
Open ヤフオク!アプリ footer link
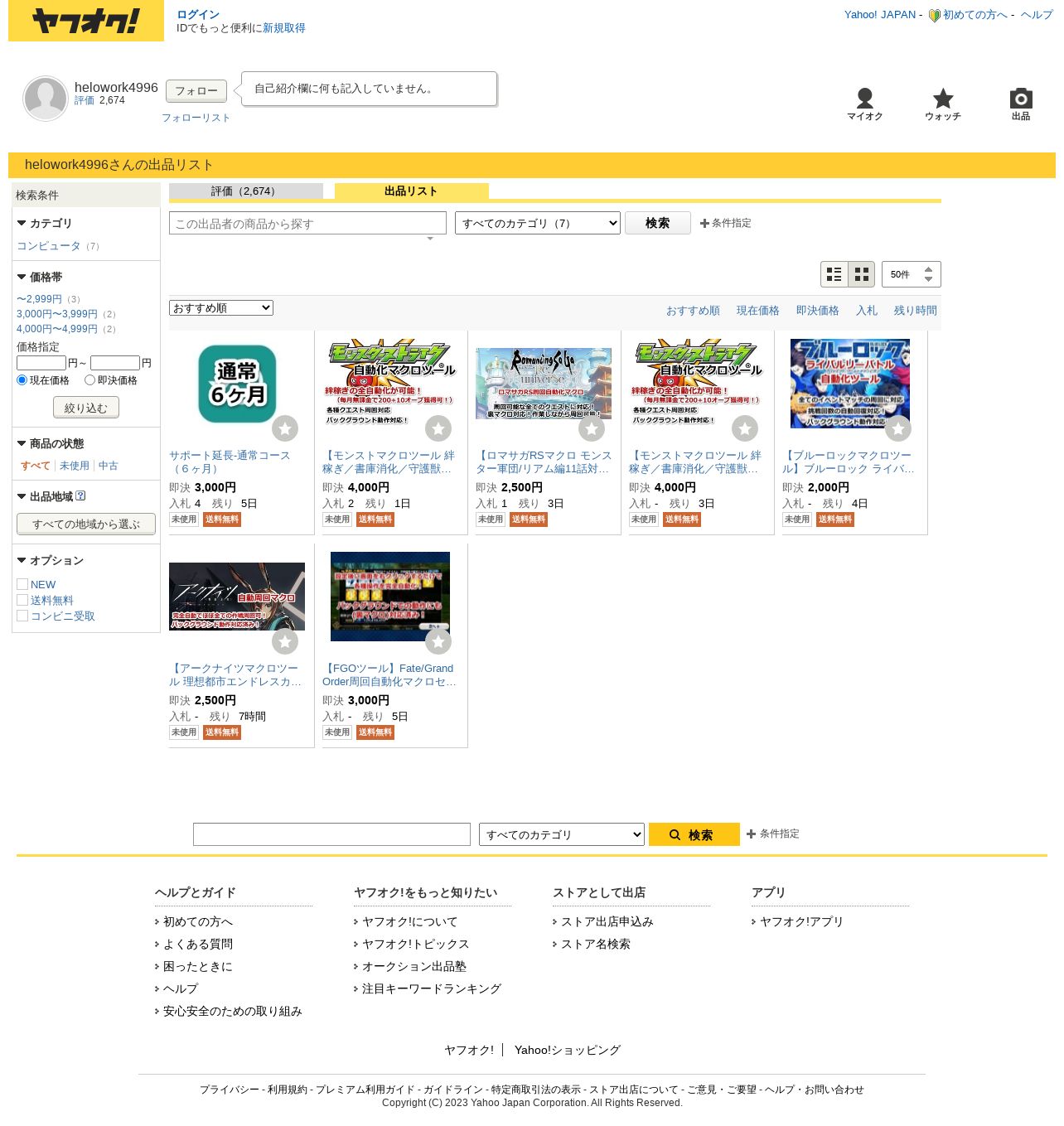[x=801, y=921]
